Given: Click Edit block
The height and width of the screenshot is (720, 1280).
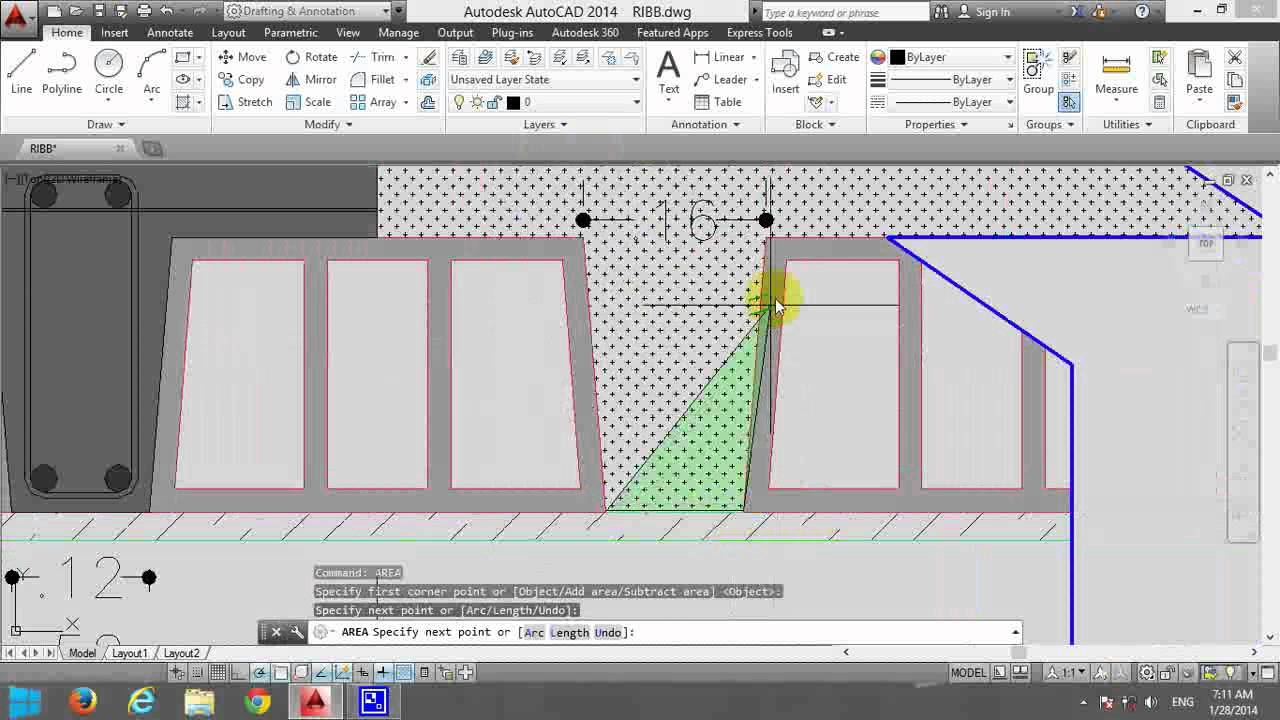Looking at the screenshot, I should (827, 80).
